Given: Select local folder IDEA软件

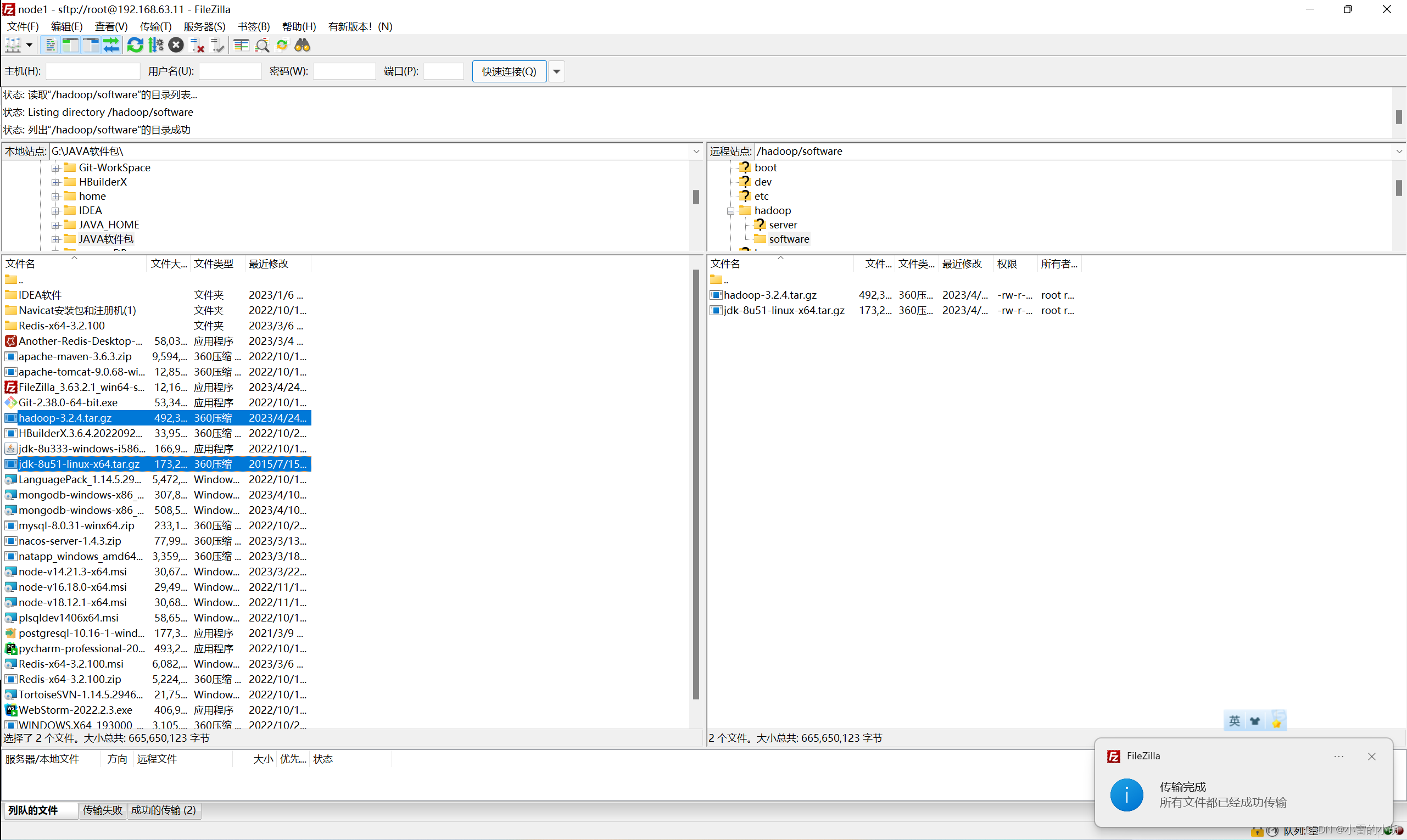Looking at the screenshot, I should point(158,295).
